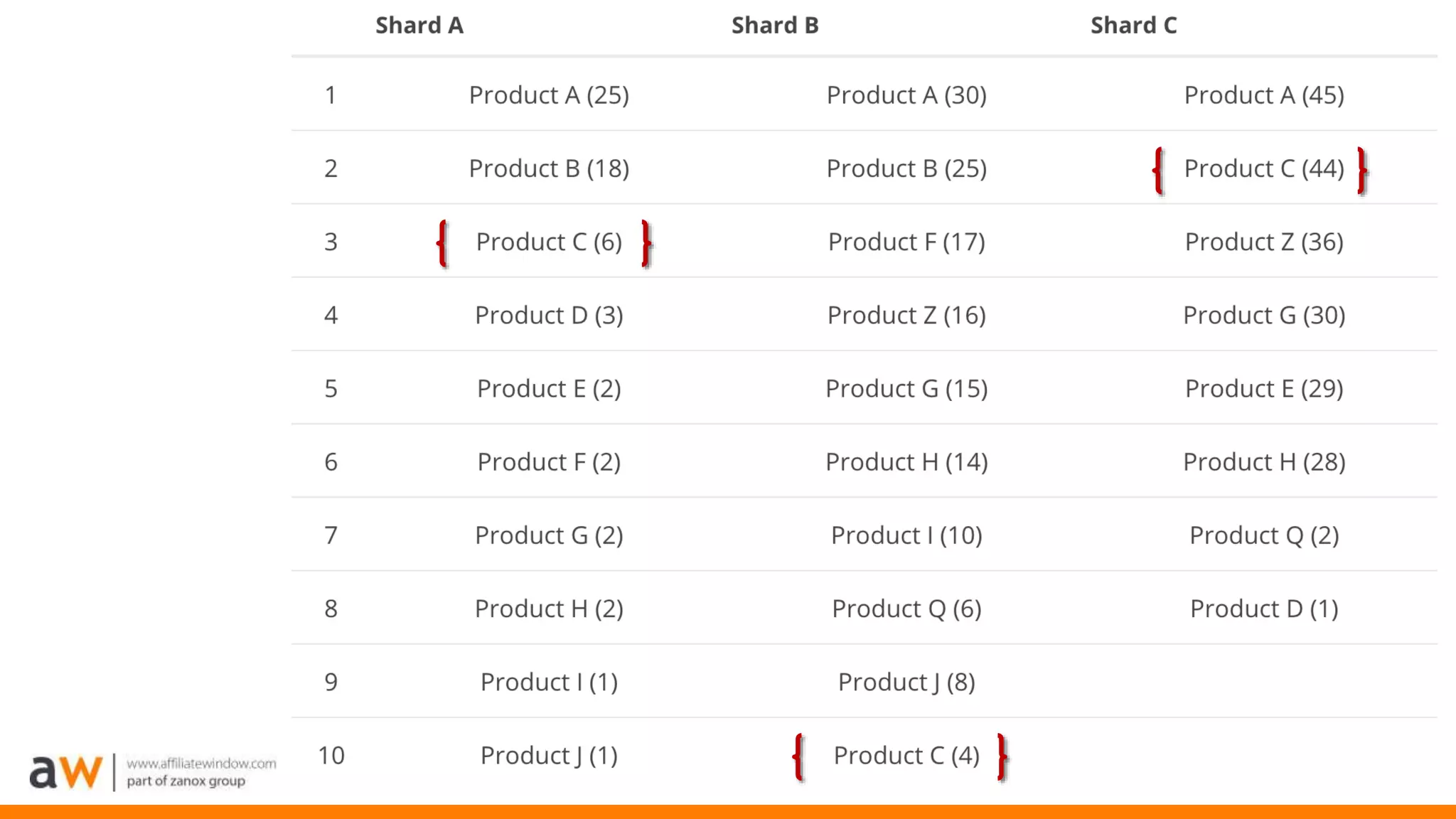
Task: Click the left red brace beside Product C (4)
Action: (x=798, y=757)
